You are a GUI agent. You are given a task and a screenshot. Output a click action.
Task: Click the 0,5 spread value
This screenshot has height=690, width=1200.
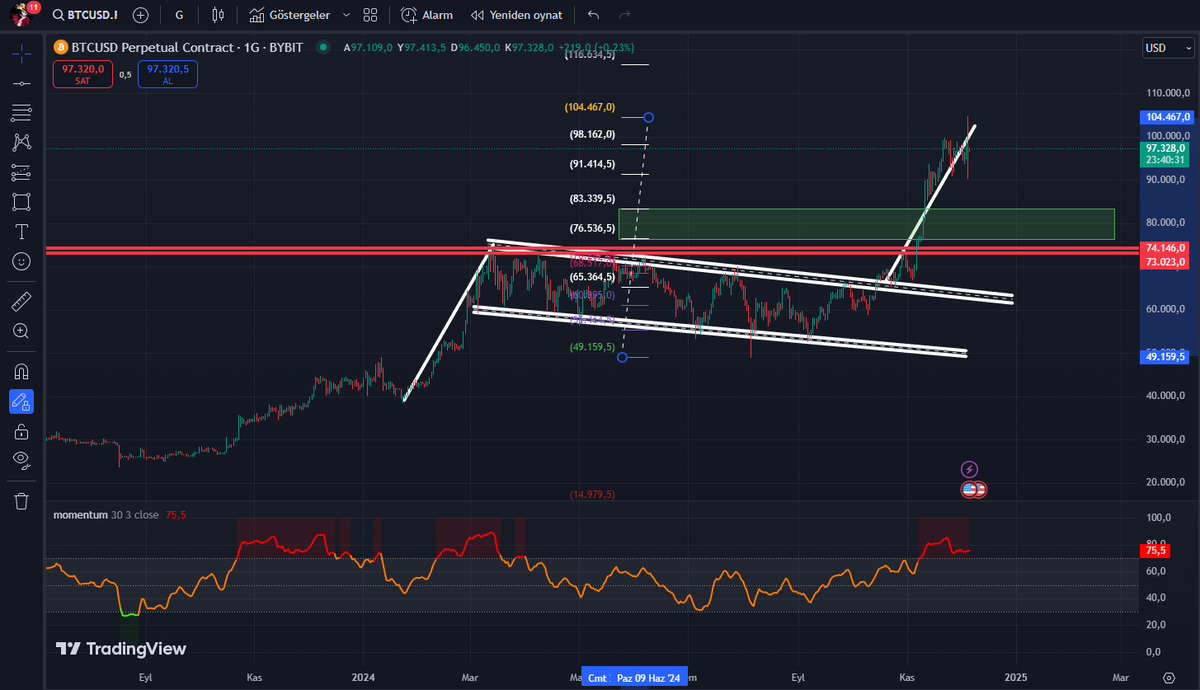[x=125, y=75]
